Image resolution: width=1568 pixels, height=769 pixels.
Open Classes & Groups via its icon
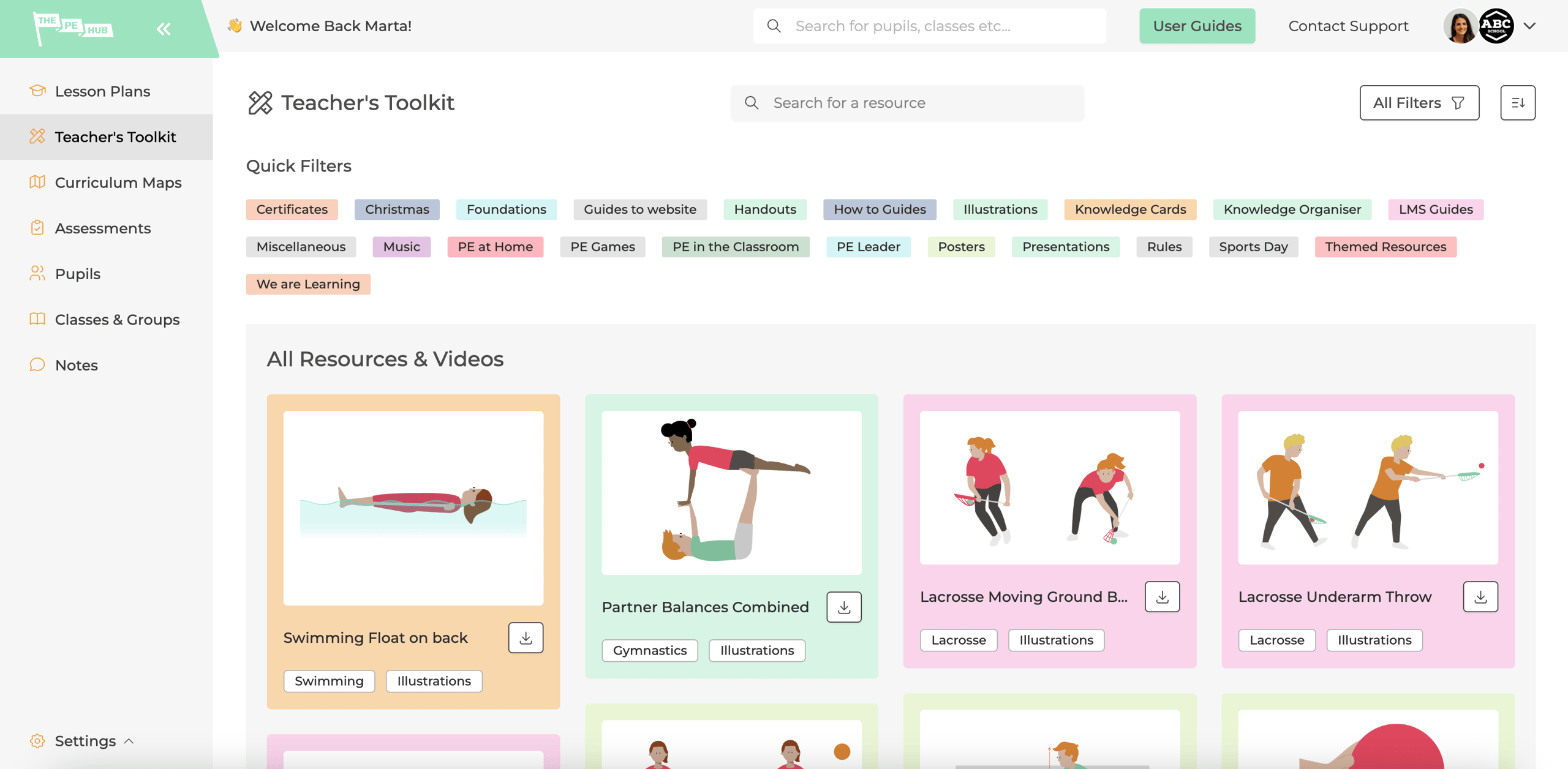(x=37, y=319)
